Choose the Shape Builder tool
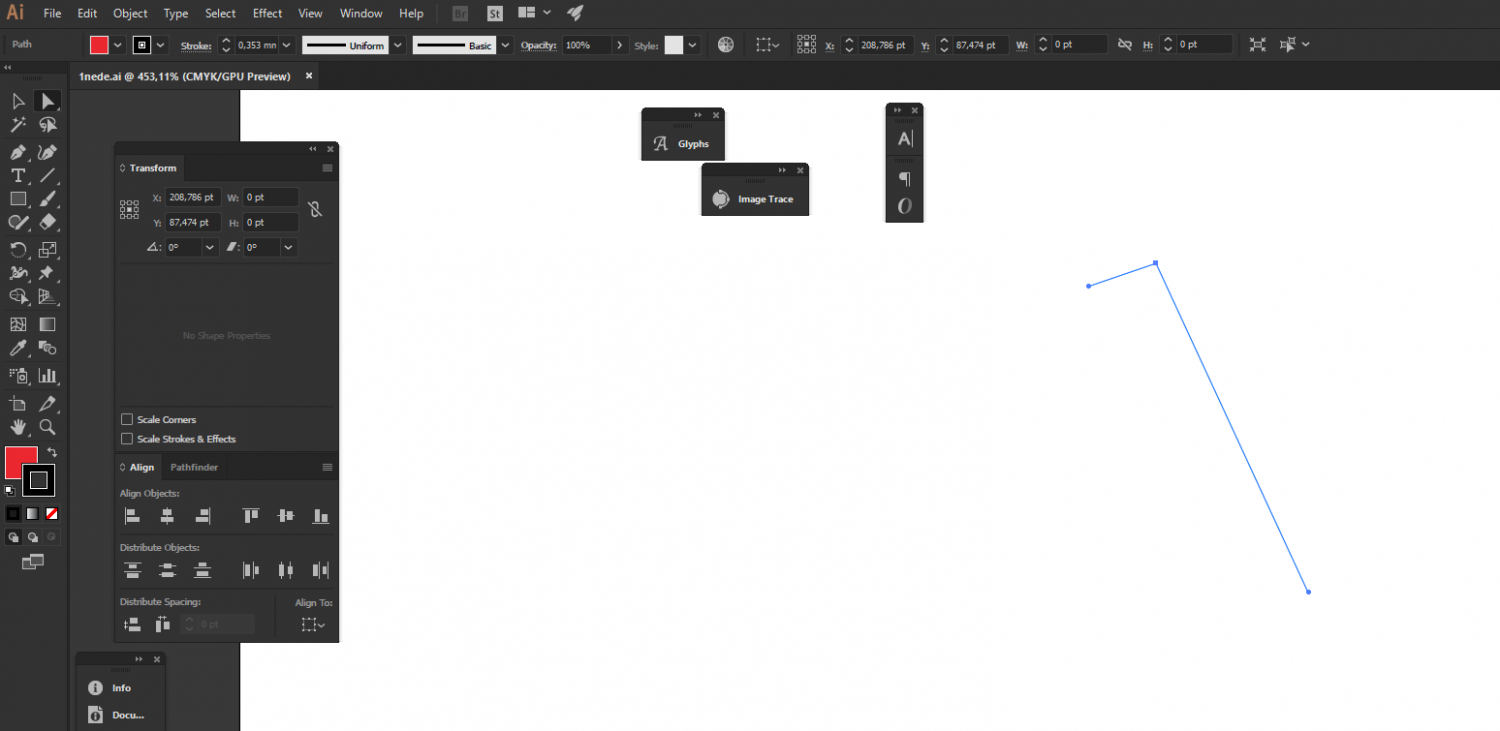 point(18,297)
